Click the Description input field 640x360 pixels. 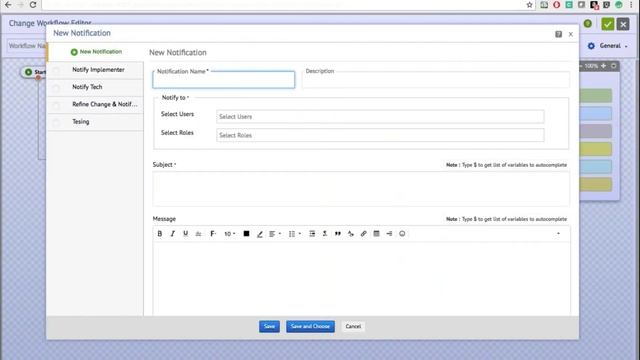click(x=436, y=80)
